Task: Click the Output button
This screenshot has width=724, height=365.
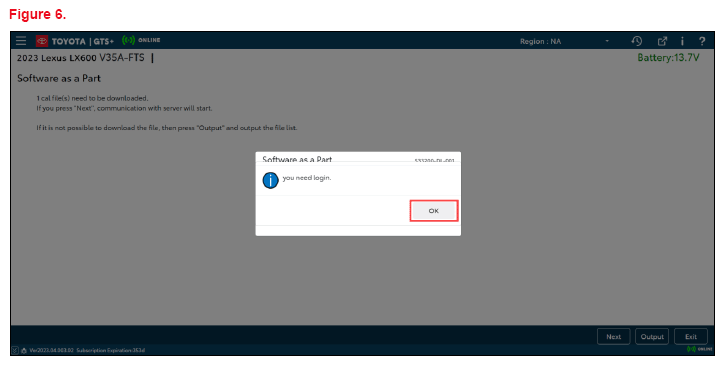Action: (652, 336)
